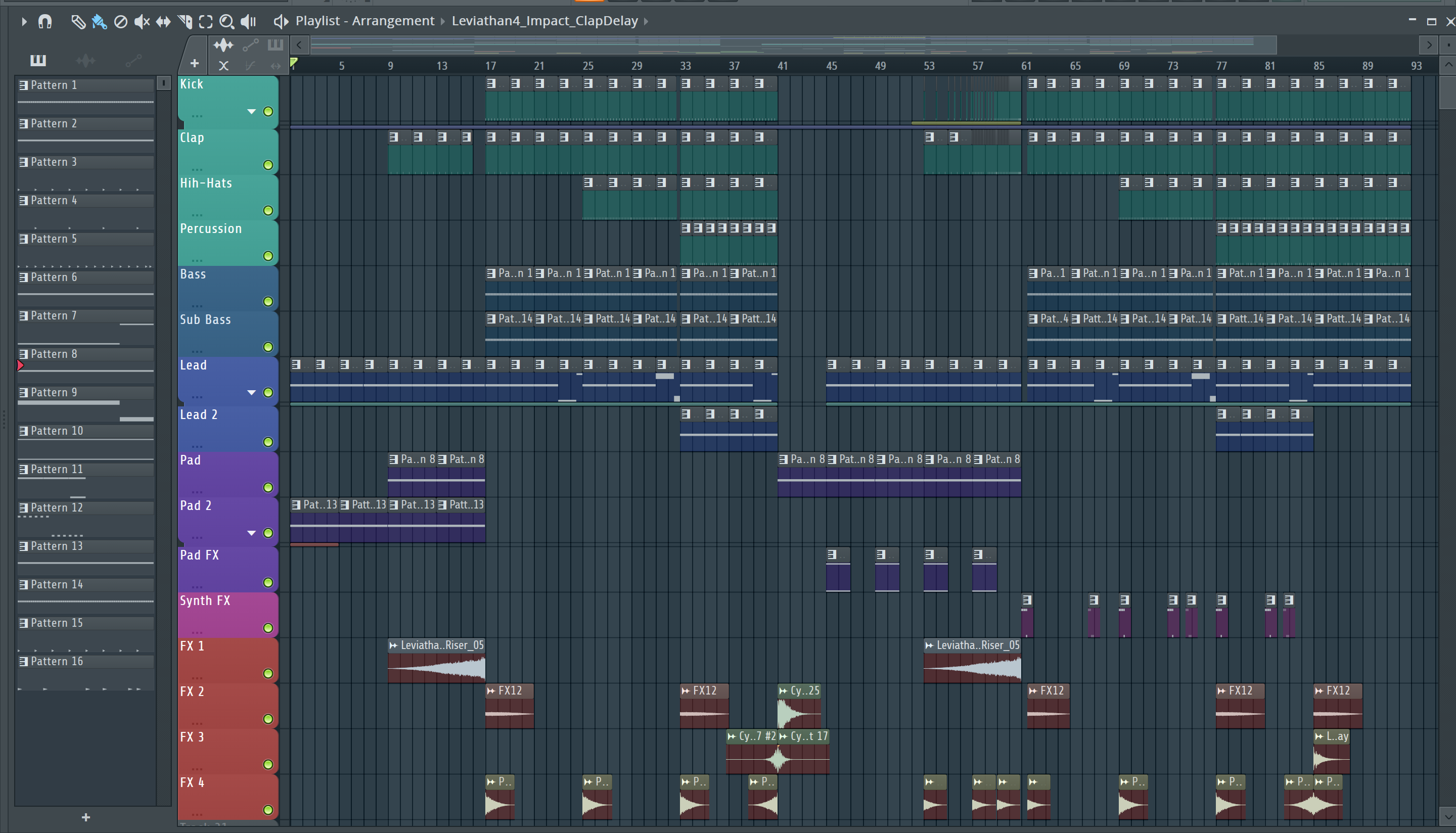Open the clip menu of the Cy..25 clip
Screen dimensions: 1456x833
[x=783, y=691]
